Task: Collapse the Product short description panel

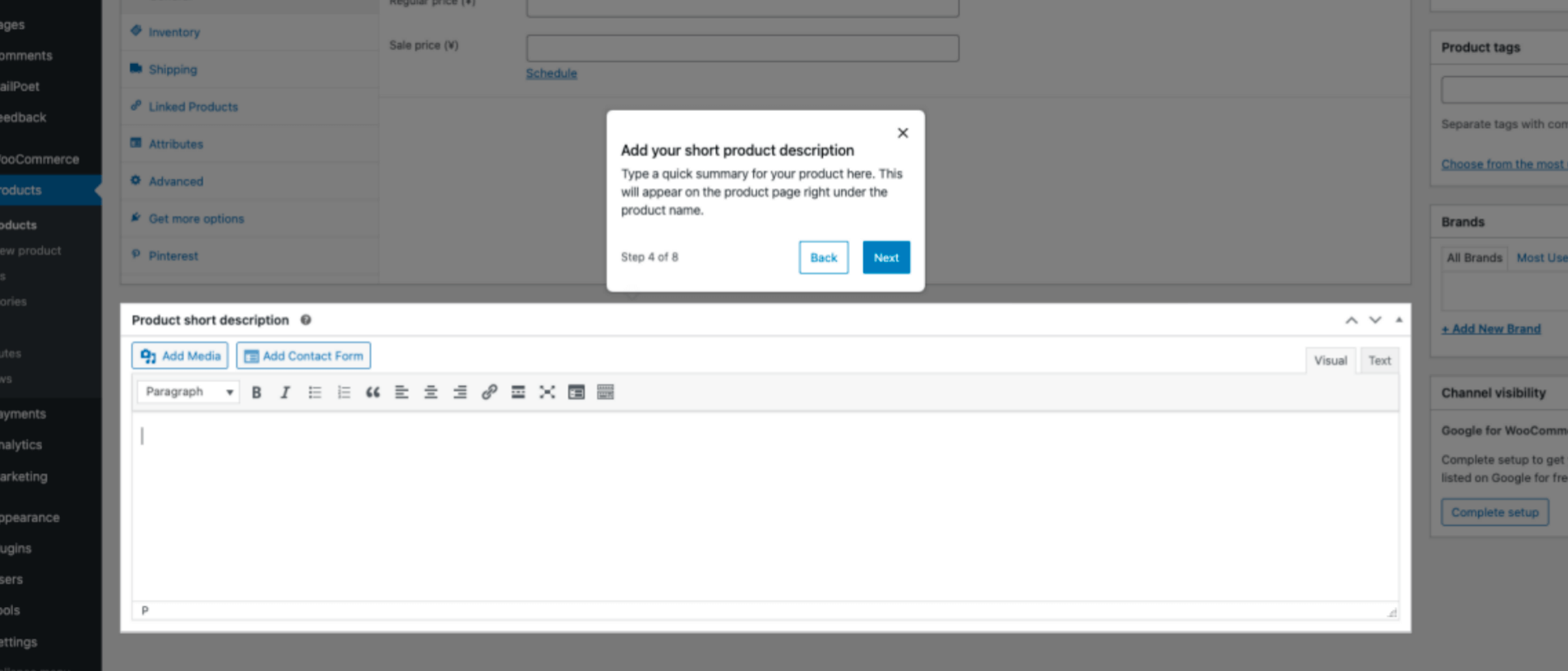Action: (1399, 320)
